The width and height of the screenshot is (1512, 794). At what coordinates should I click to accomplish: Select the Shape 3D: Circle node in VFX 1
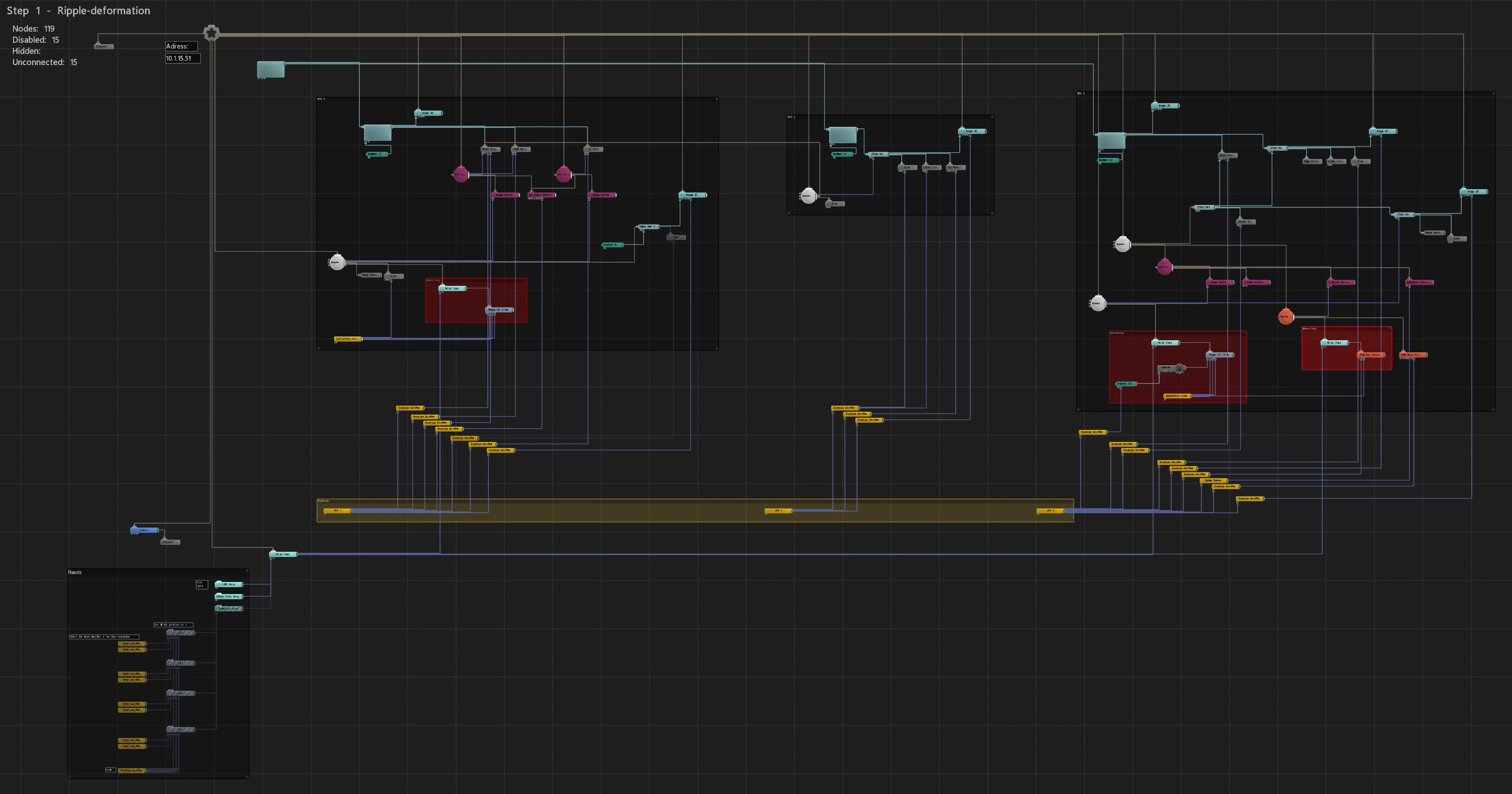(500, 309)
